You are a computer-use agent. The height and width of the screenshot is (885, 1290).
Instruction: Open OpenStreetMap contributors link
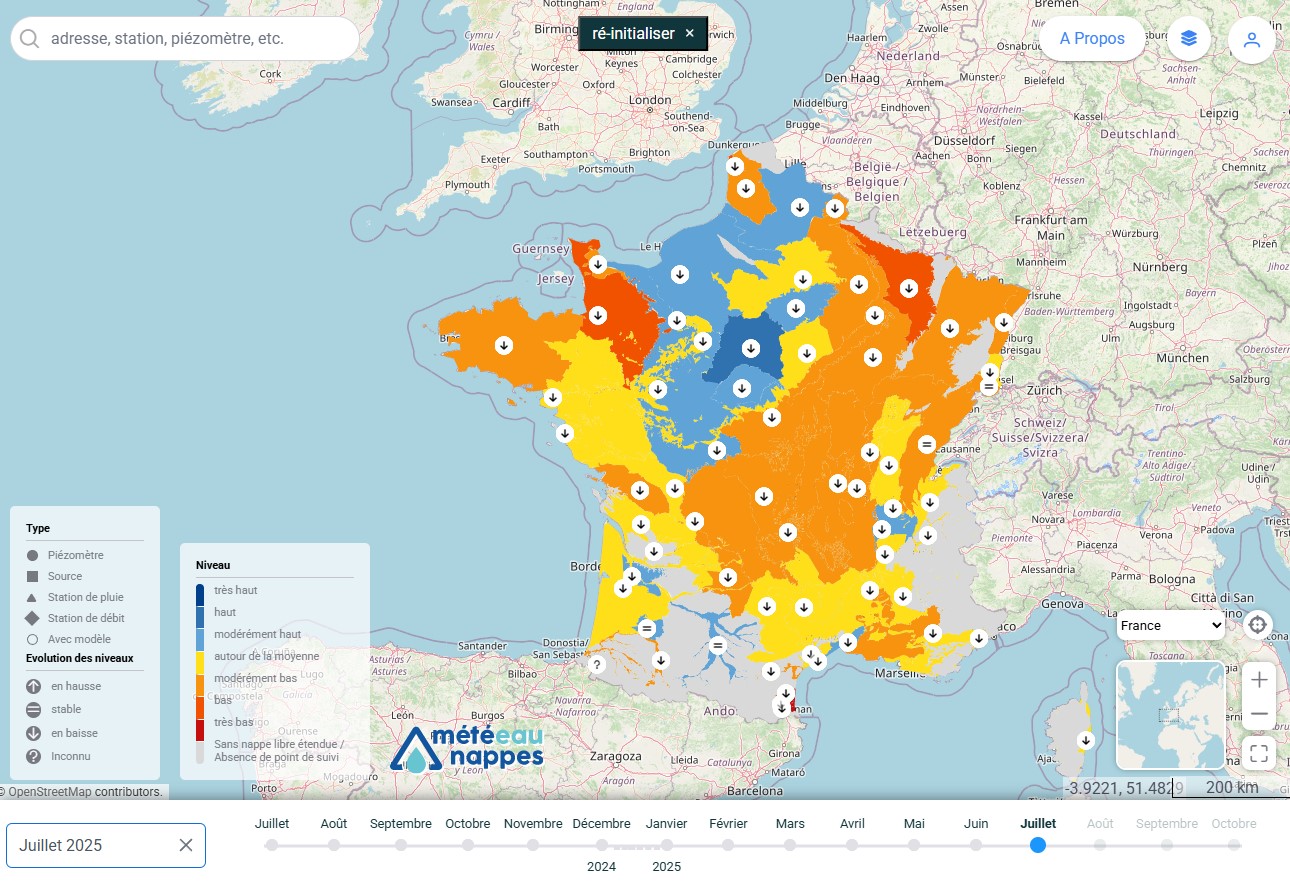click(x=85, y=792)
